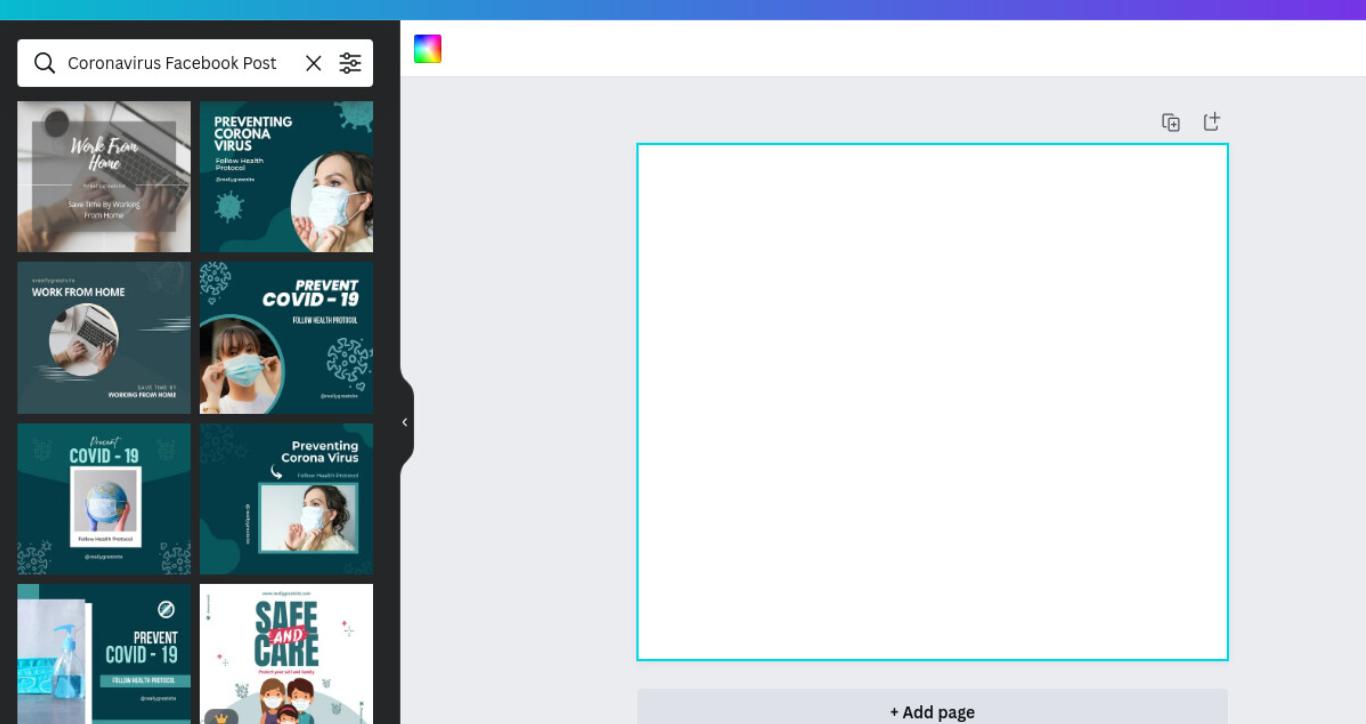Choose the Preventing Corona Virus masked woman template
Viewport: 1366px width, 724px height.
click(286, 176)
